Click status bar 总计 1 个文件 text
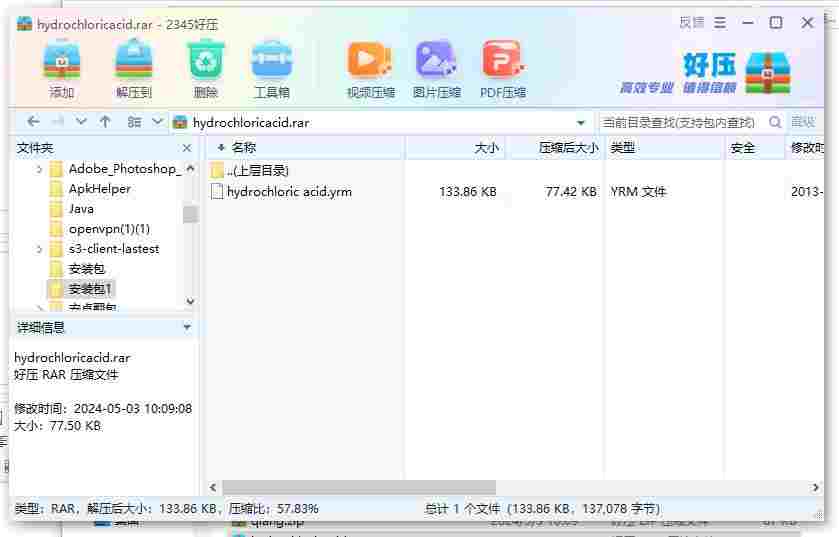 463,508
